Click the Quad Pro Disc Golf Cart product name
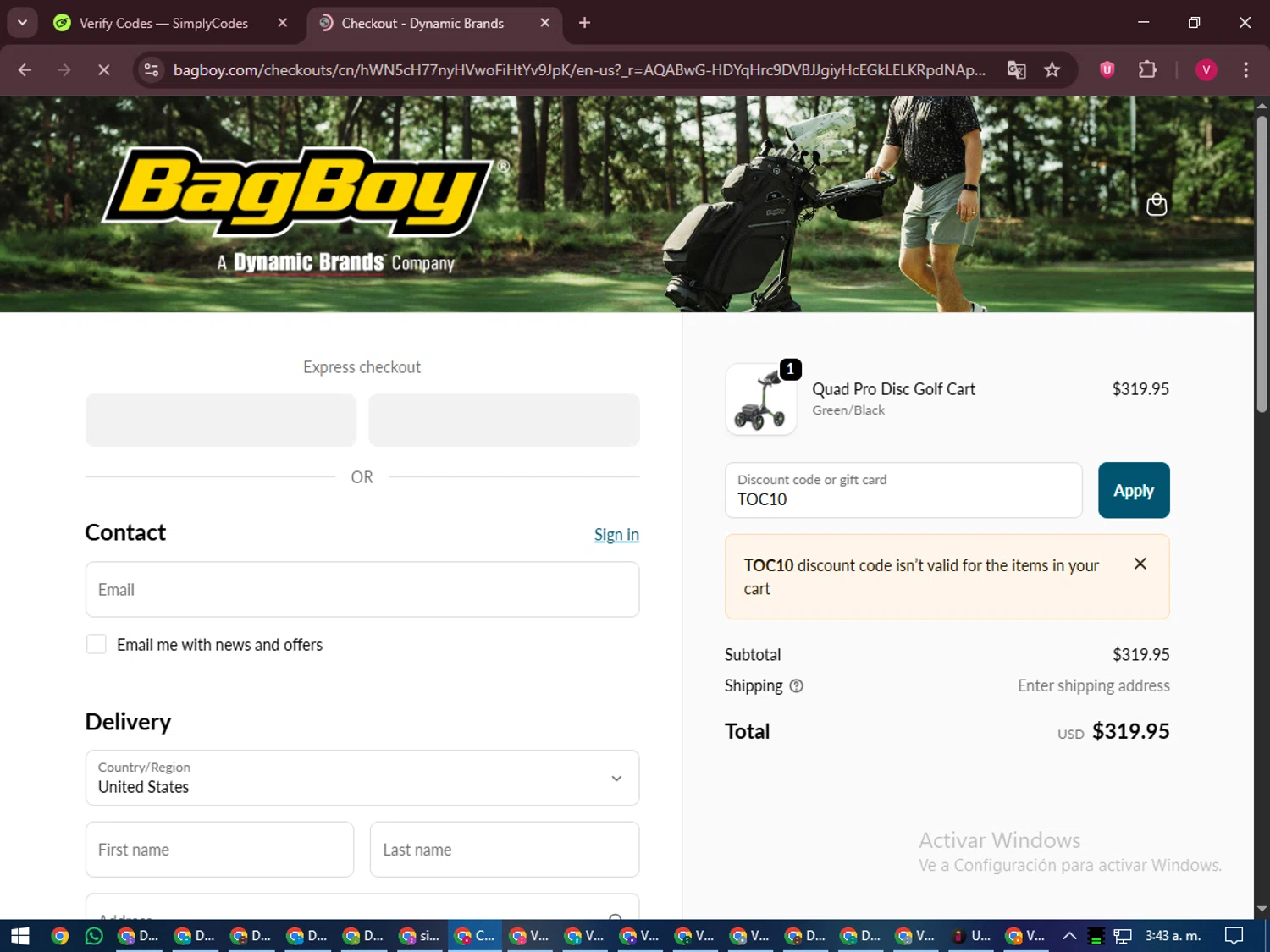The width and height of the screenshot is (1270, 952). pyautogui.click(x=893, y=389)
